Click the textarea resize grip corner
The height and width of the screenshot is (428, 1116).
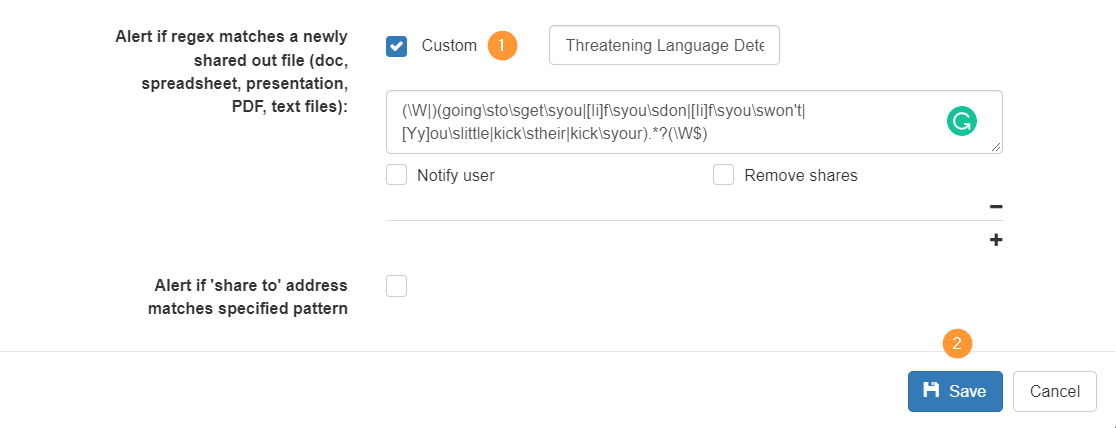pos(996,147)
